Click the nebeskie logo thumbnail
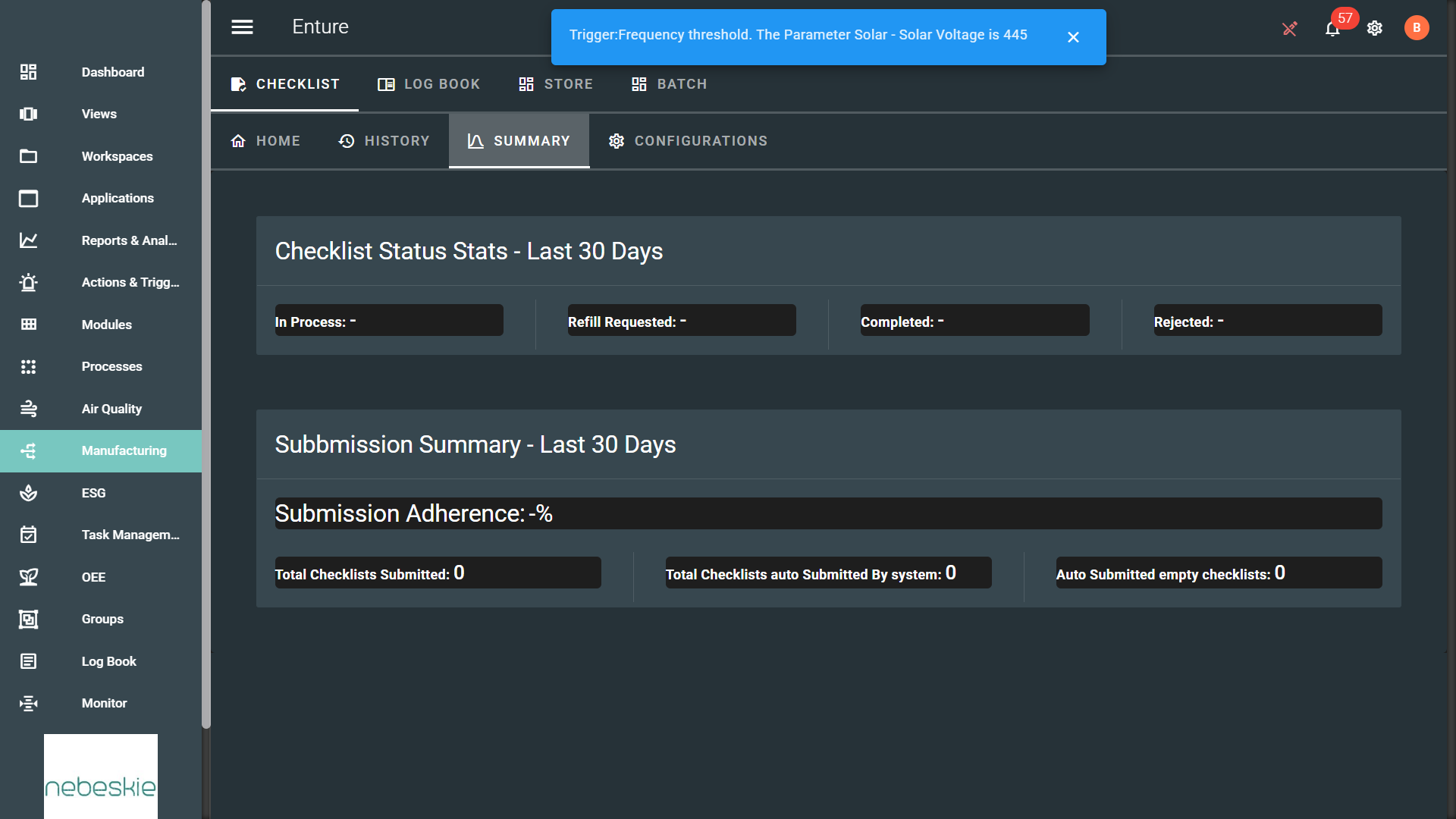This screenshot has width=1456, height=819. pos(101,776)
